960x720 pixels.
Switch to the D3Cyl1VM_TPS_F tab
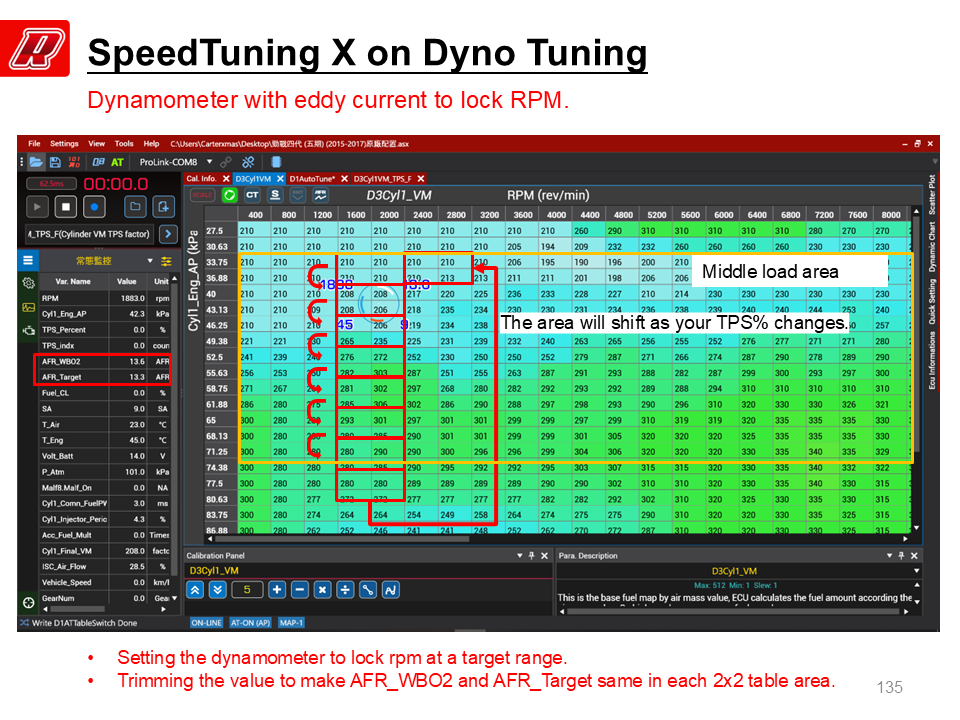point(383,179)
